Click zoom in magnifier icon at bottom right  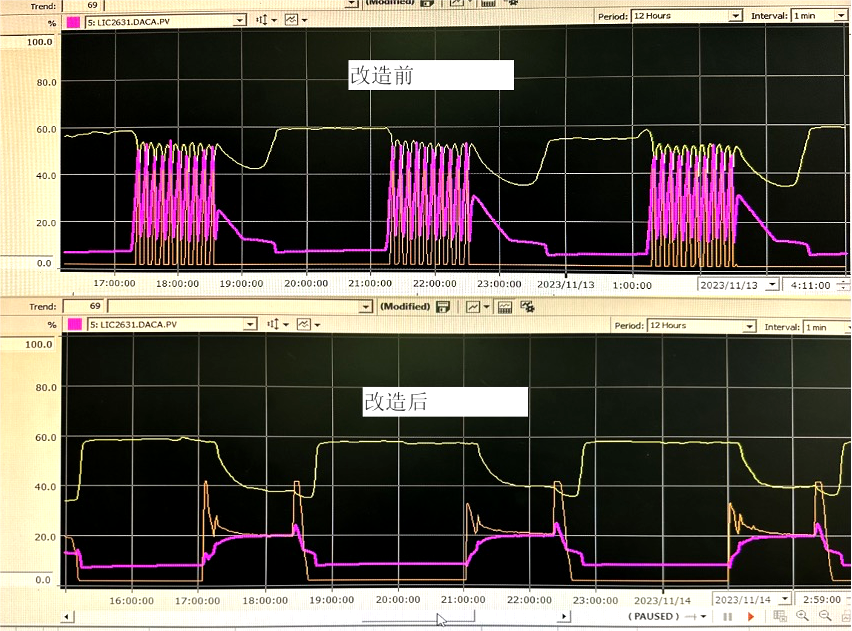[802, 617]
